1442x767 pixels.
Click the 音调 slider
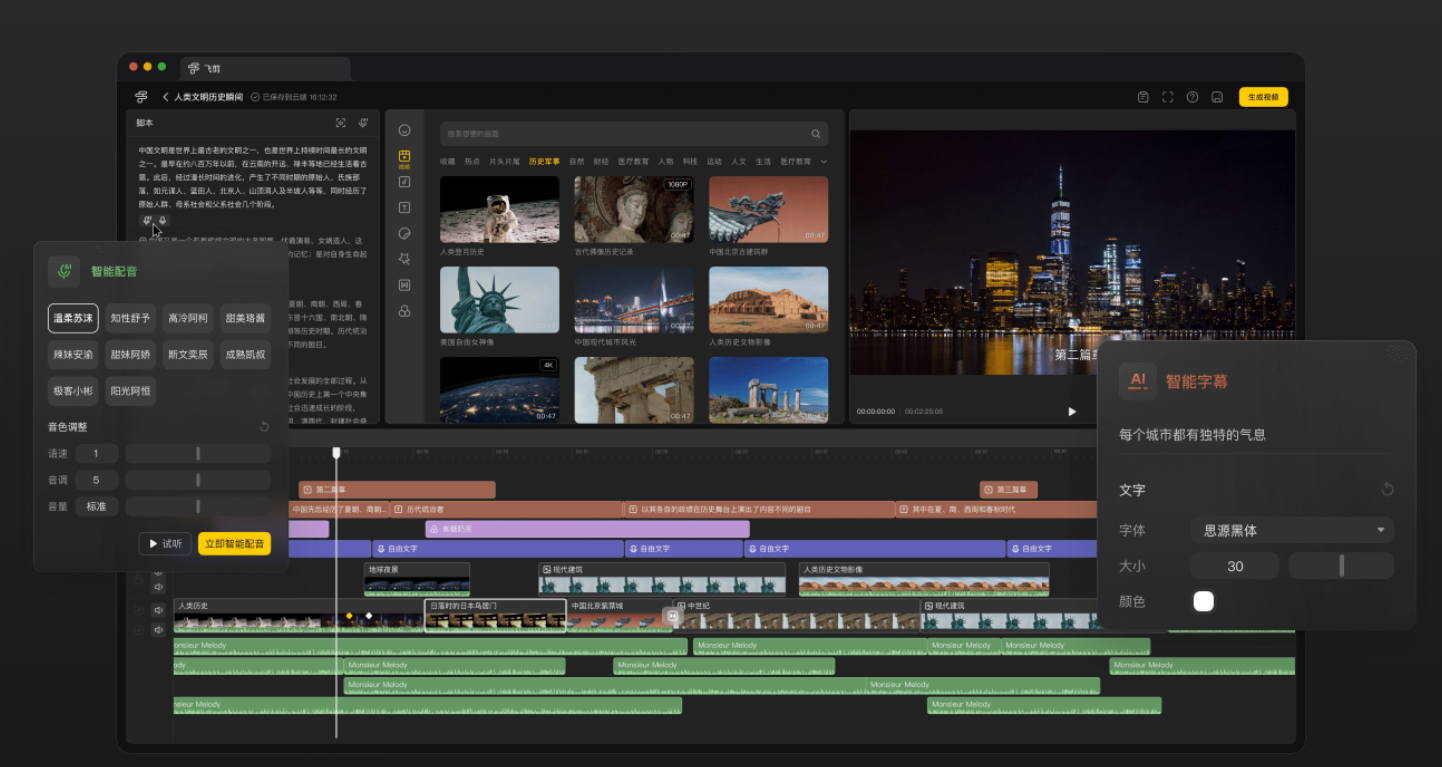(x=198, y=480)
